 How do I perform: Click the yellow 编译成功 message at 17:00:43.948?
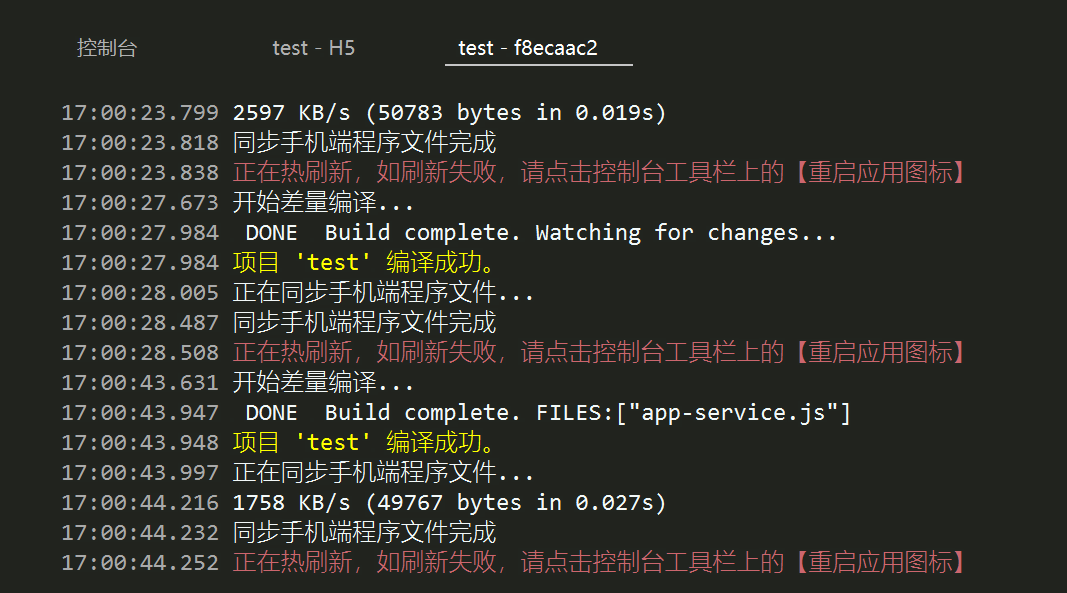click(364, 443)
